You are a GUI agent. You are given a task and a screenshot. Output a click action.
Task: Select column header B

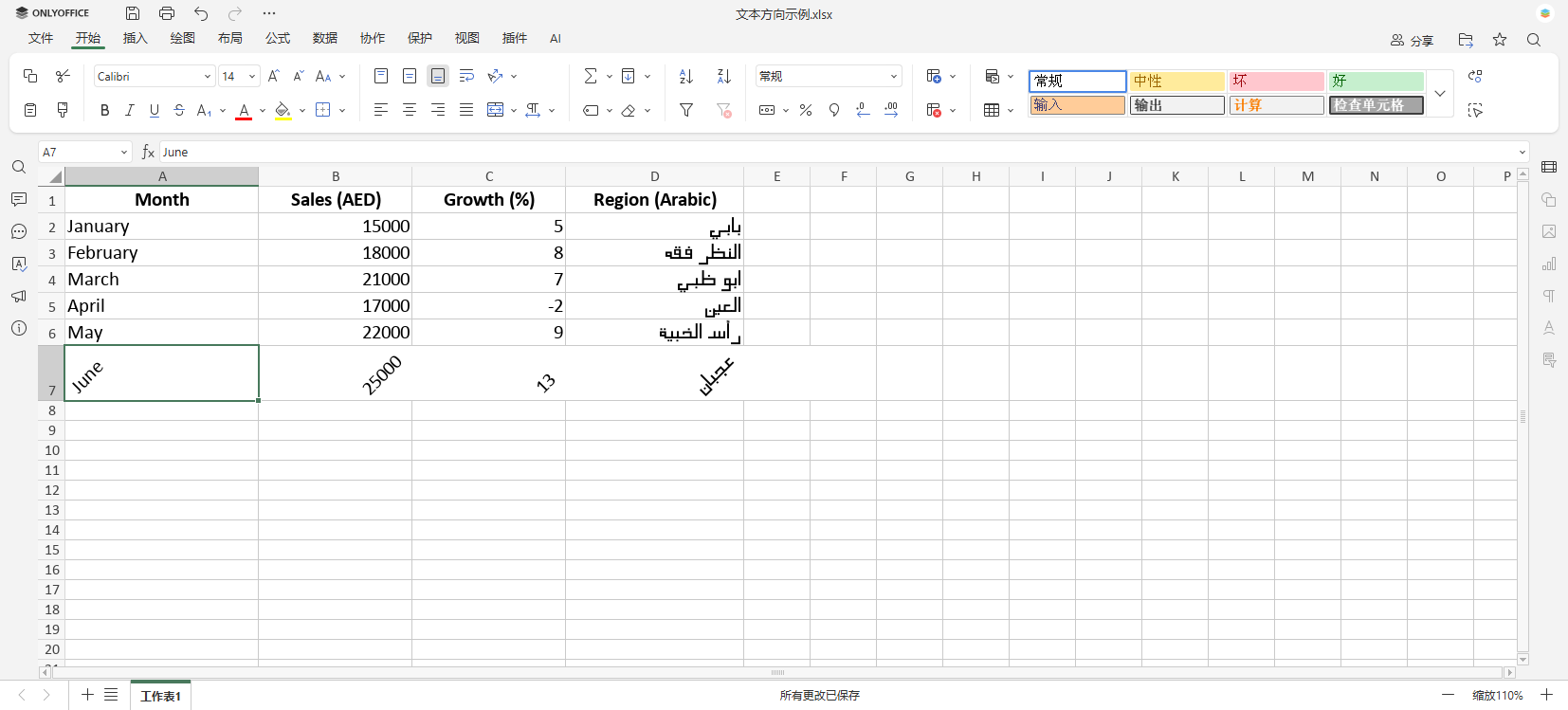[x=336, y=176]
